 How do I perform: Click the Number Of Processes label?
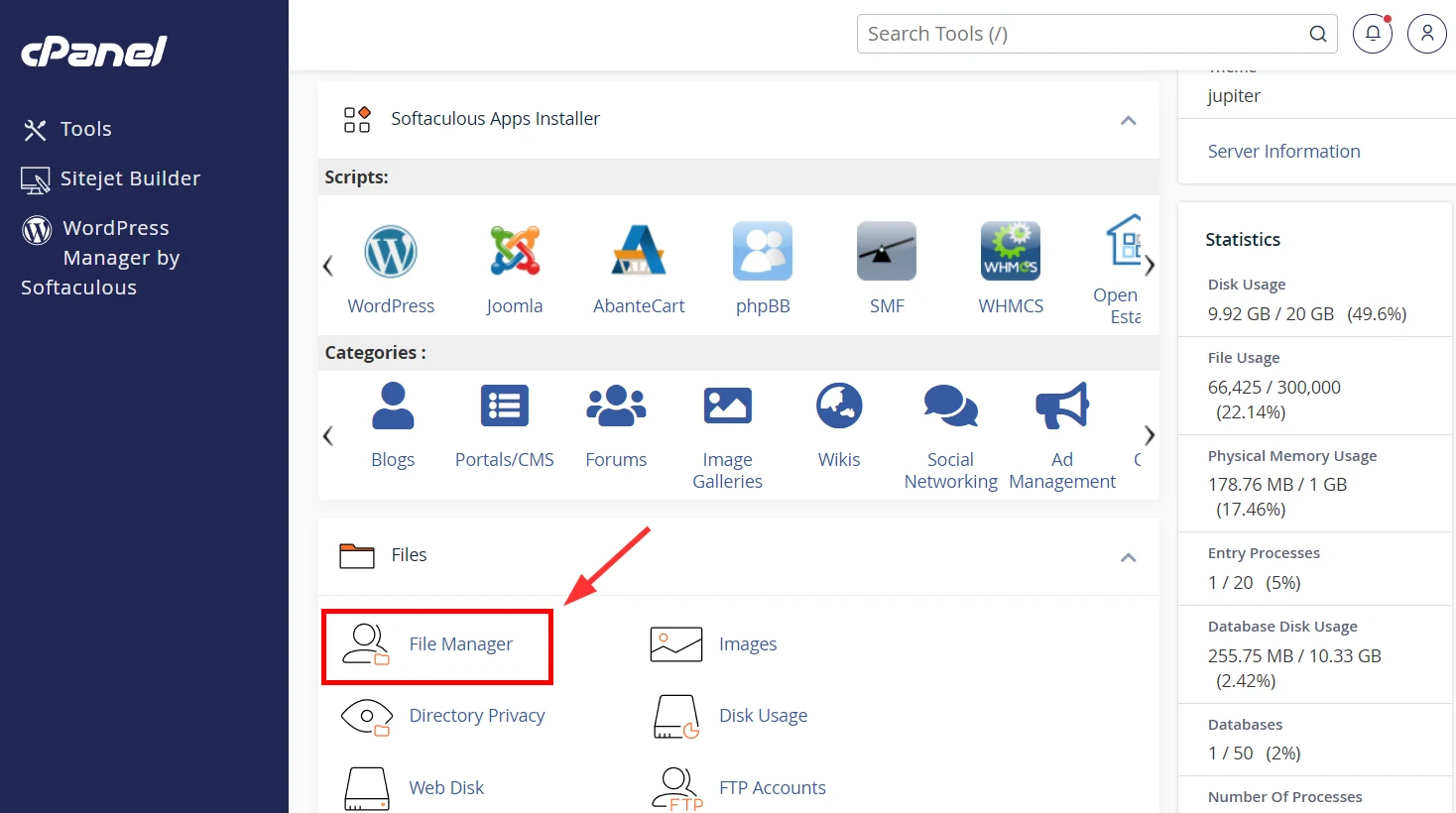click(x=1285, y=797)
